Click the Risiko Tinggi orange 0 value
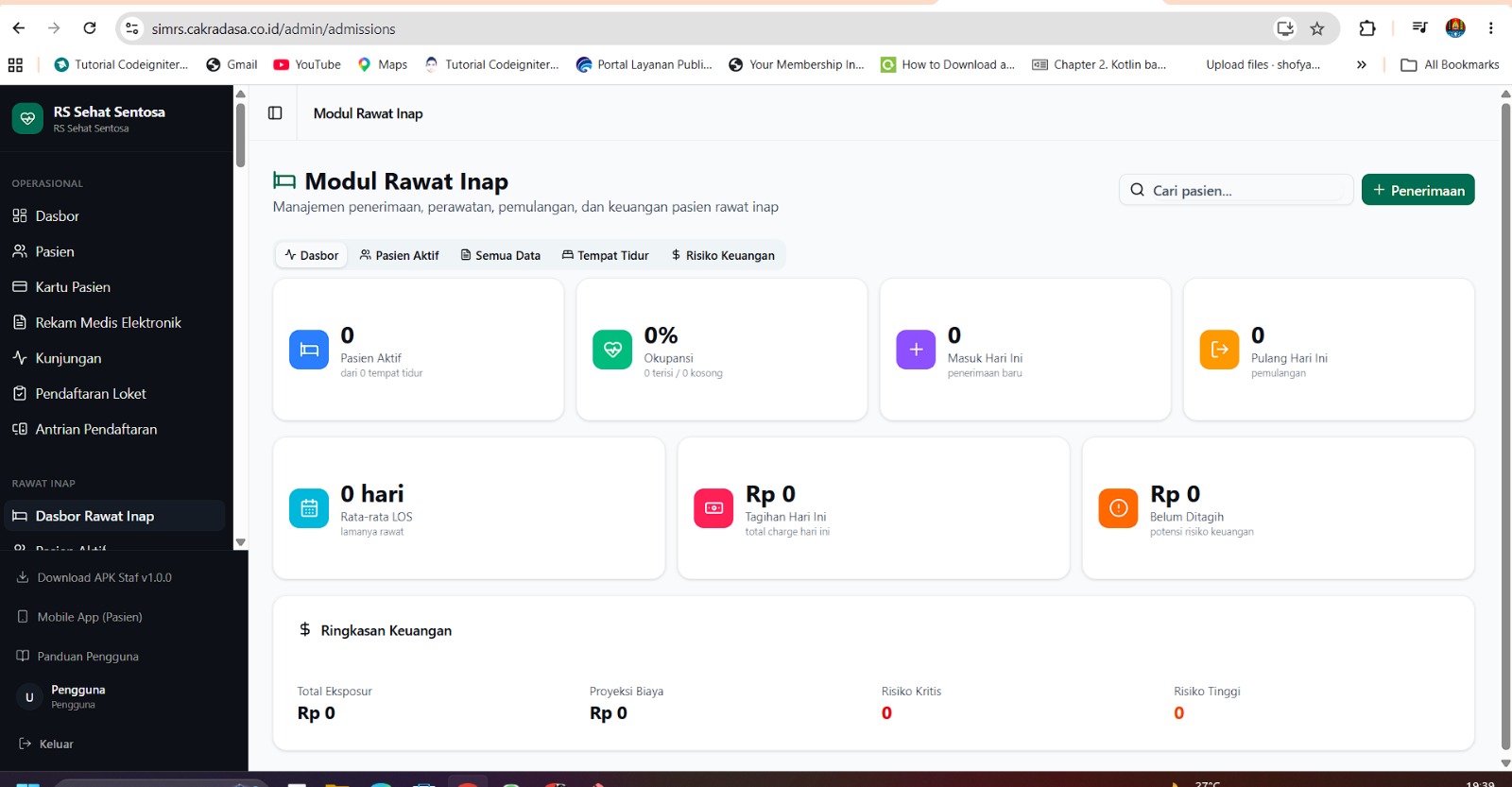Image resolution: width=1512 pixels, height=787 pixels. [1178, 713]
